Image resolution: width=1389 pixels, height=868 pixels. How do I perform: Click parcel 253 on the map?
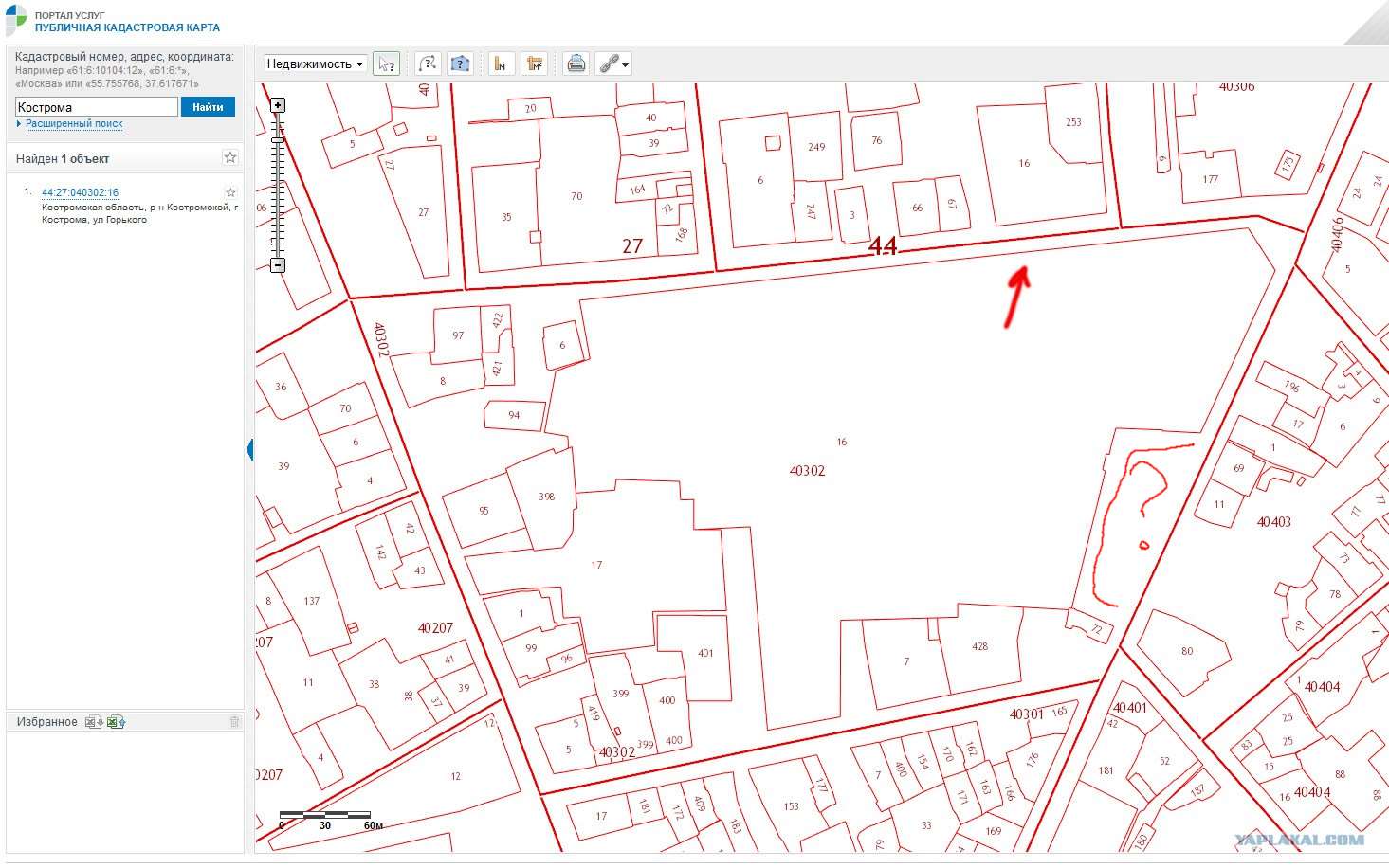click(1073, 122)
